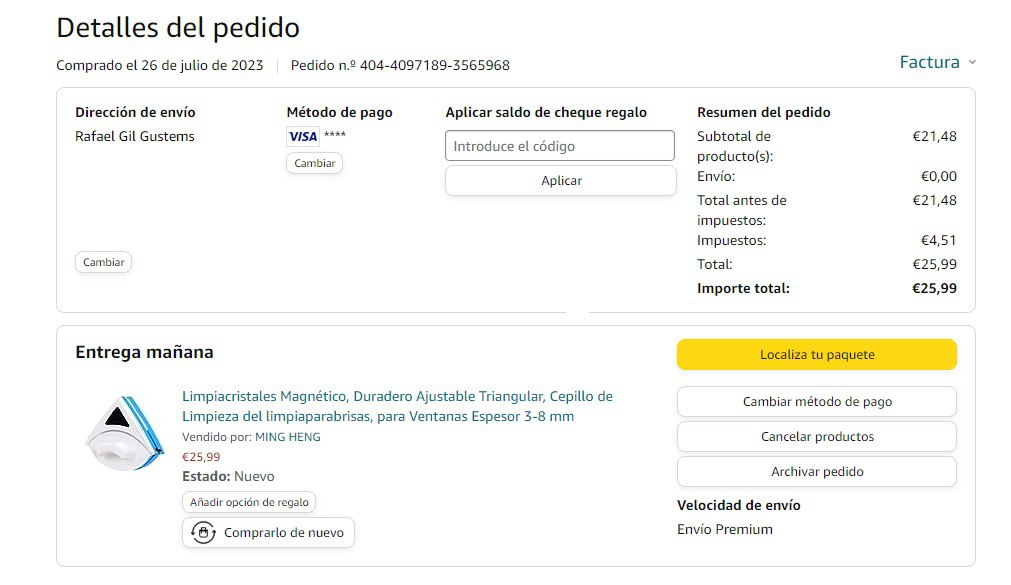Click Cambiar under Dirección de envío
Screen dimensions: 1011x585
[104, 262]
